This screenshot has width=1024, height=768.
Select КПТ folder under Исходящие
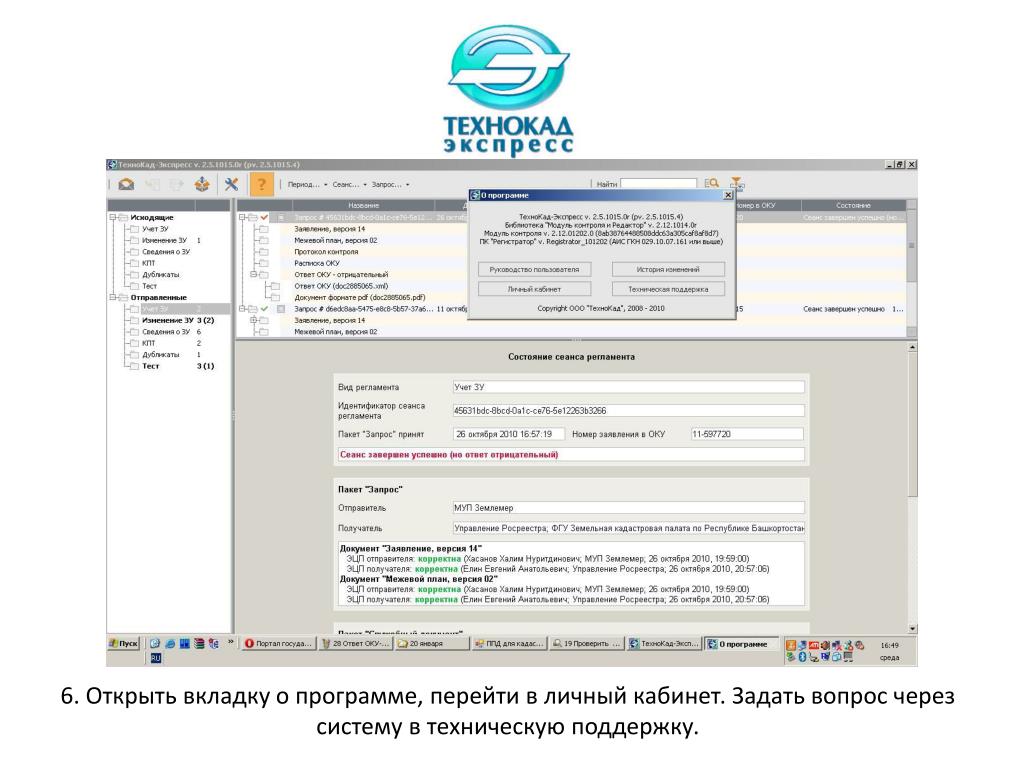point(148,263)
